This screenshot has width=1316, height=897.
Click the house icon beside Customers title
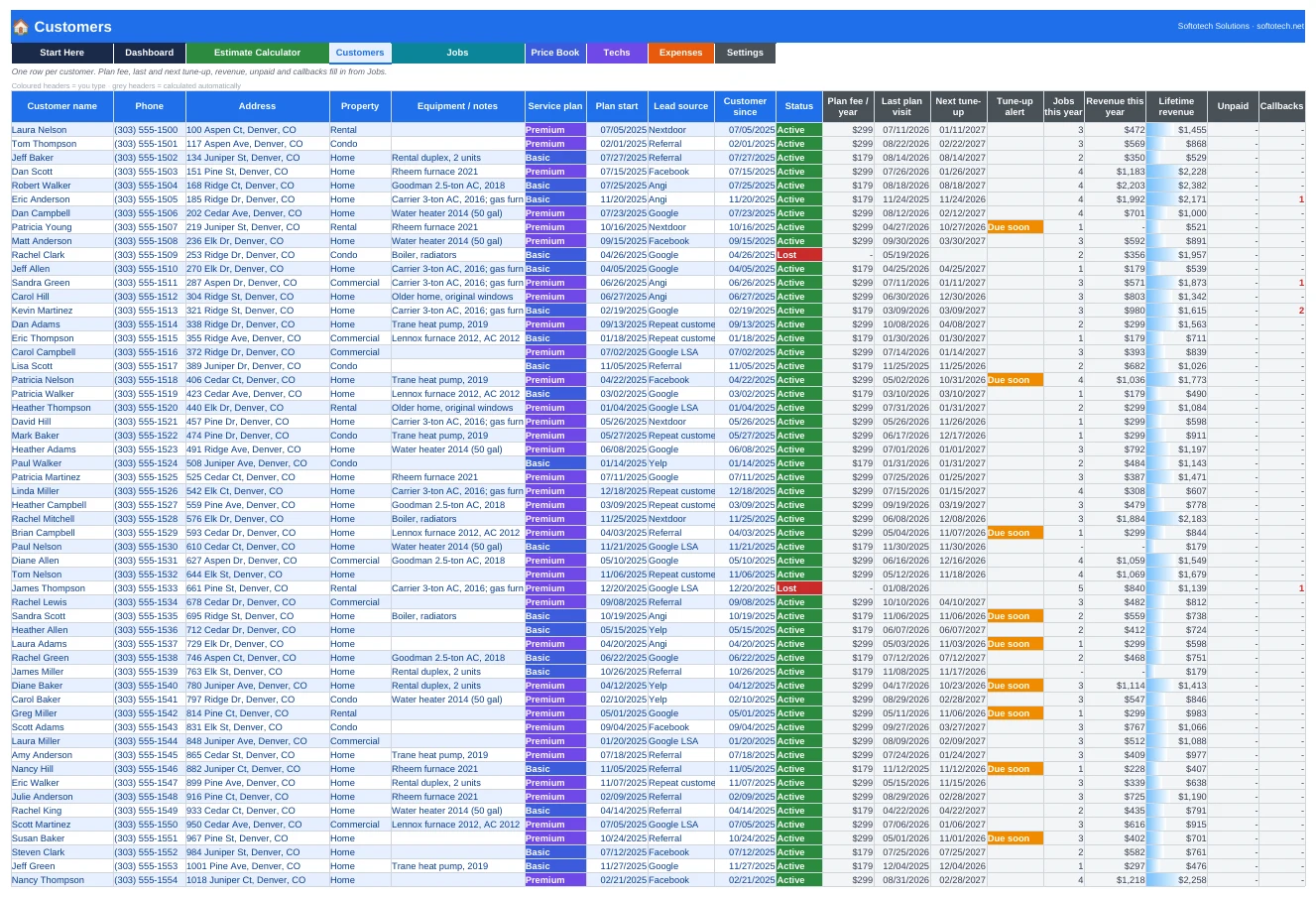(x=21, y=27)
